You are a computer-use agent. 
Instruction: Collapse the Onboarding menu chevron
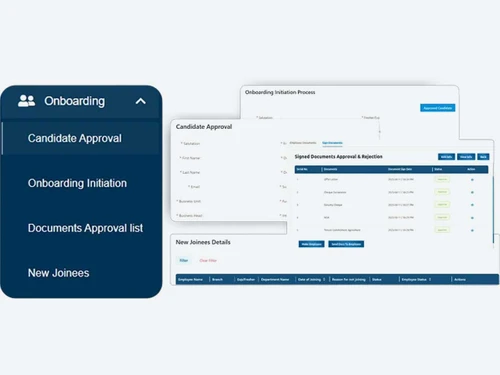141,101
